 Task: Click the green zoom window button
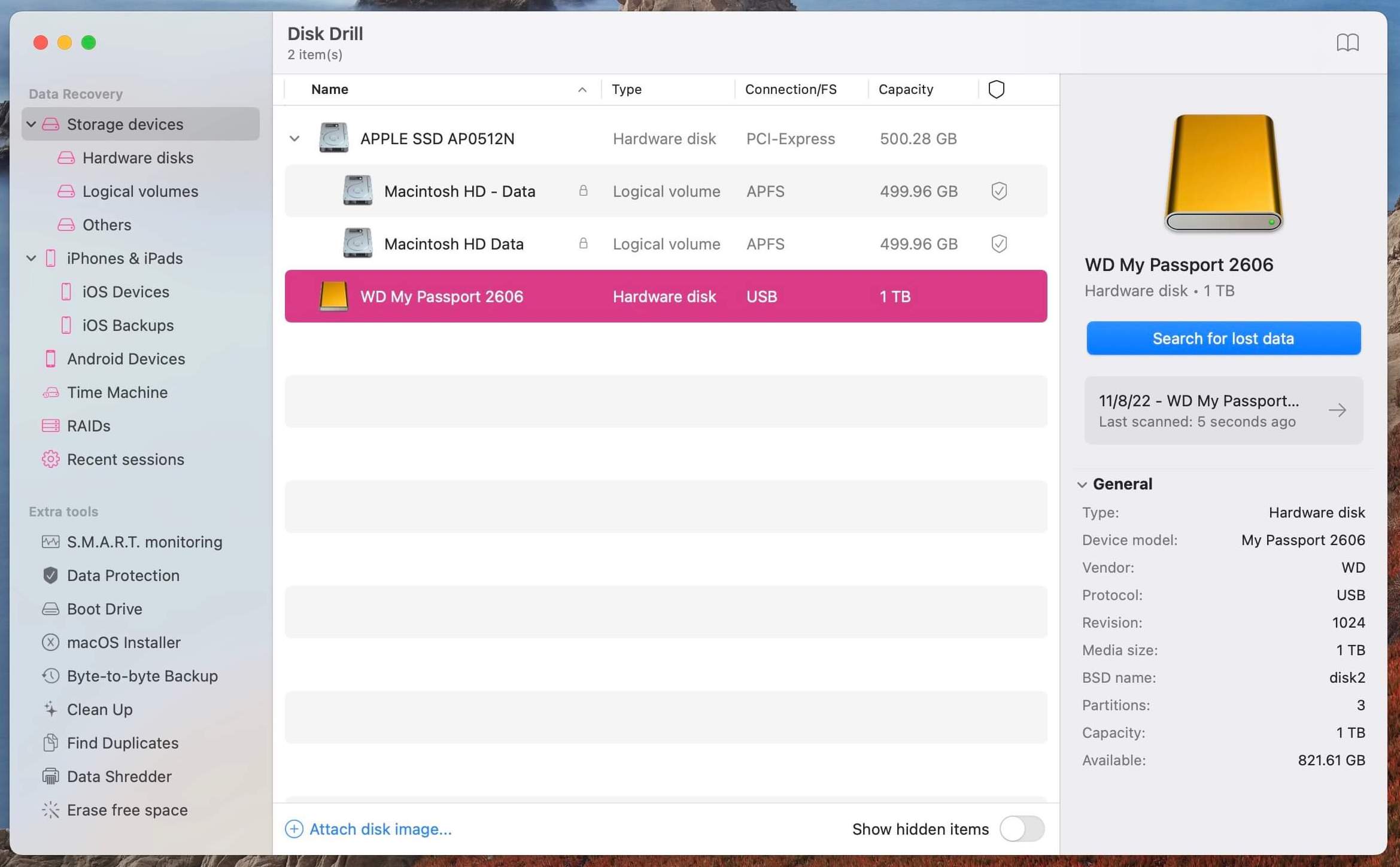[x=89, y=42]
